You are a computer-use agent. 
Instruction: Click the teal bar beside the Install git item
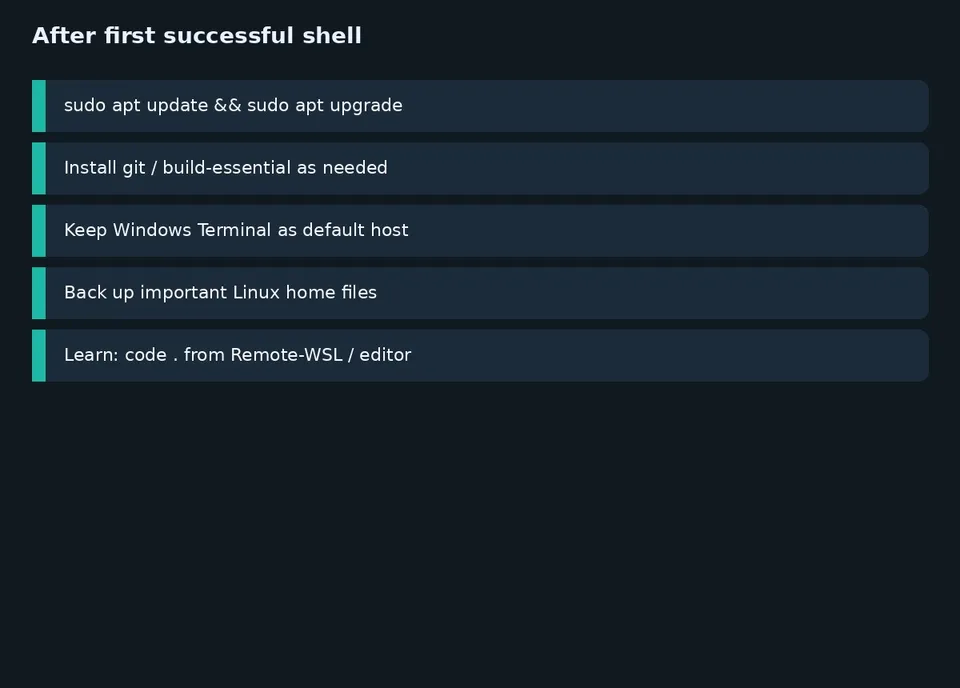pos(39,168)
